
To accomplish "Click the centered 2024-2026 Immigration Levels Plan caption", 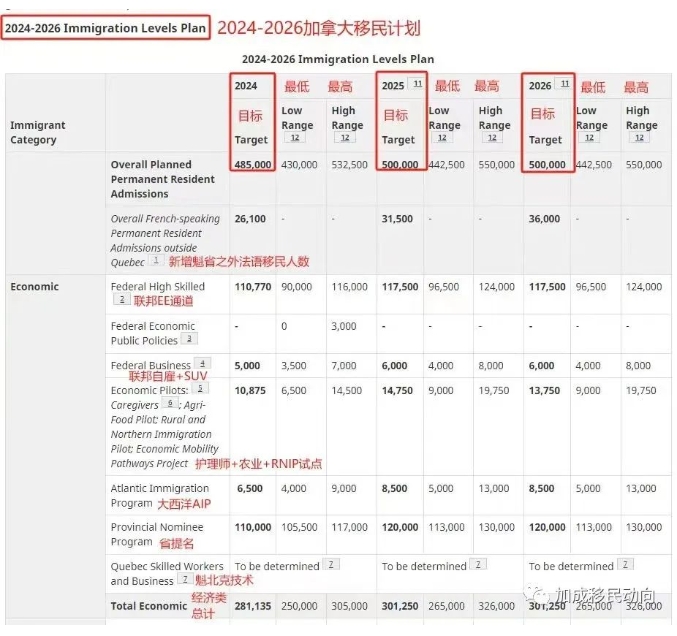I will click(338, 59).
